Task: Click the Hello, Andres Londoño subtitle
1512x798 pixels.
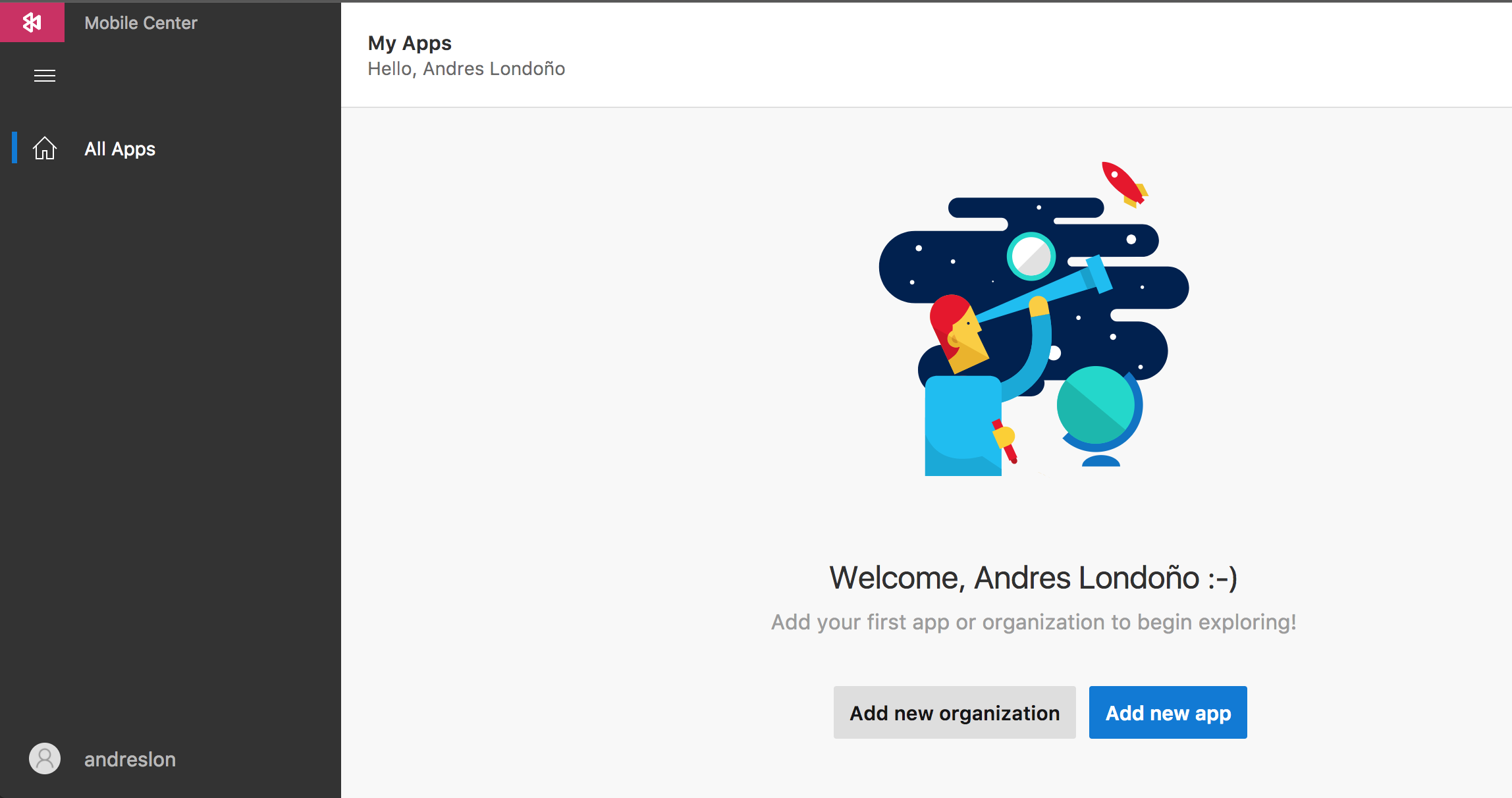Action: click(x=466, y=69)
